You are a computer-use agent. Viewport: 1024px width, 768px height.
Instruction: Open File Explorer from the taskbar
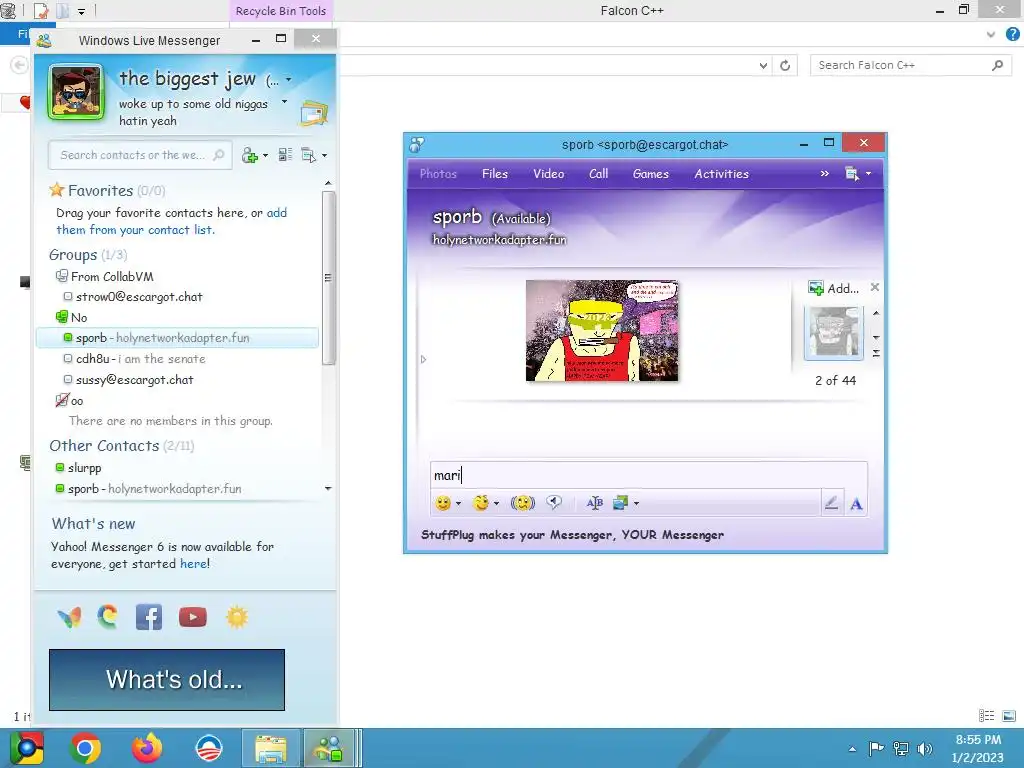pyautogui.click(x=270, y=748)
